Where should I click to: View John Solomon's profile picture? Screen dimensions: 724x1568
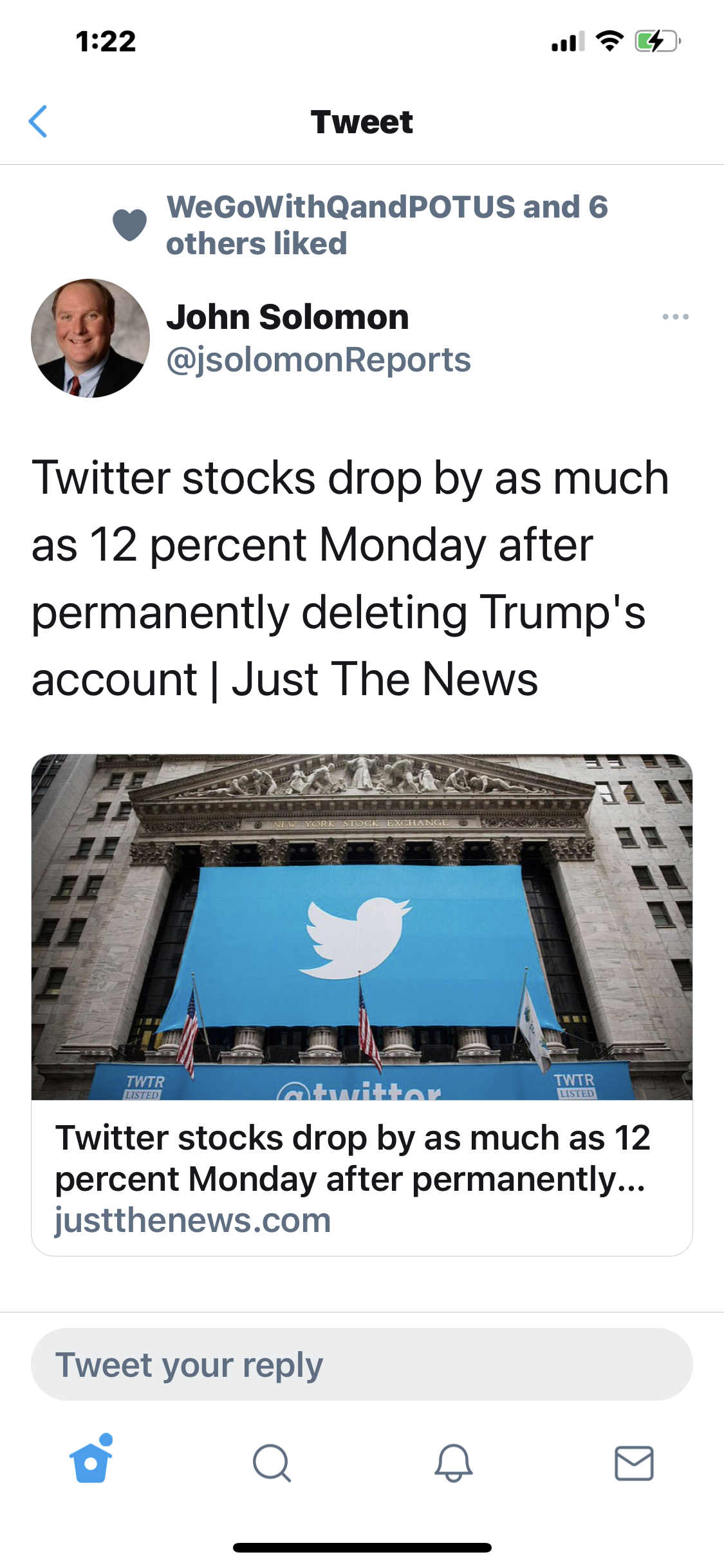90,338
